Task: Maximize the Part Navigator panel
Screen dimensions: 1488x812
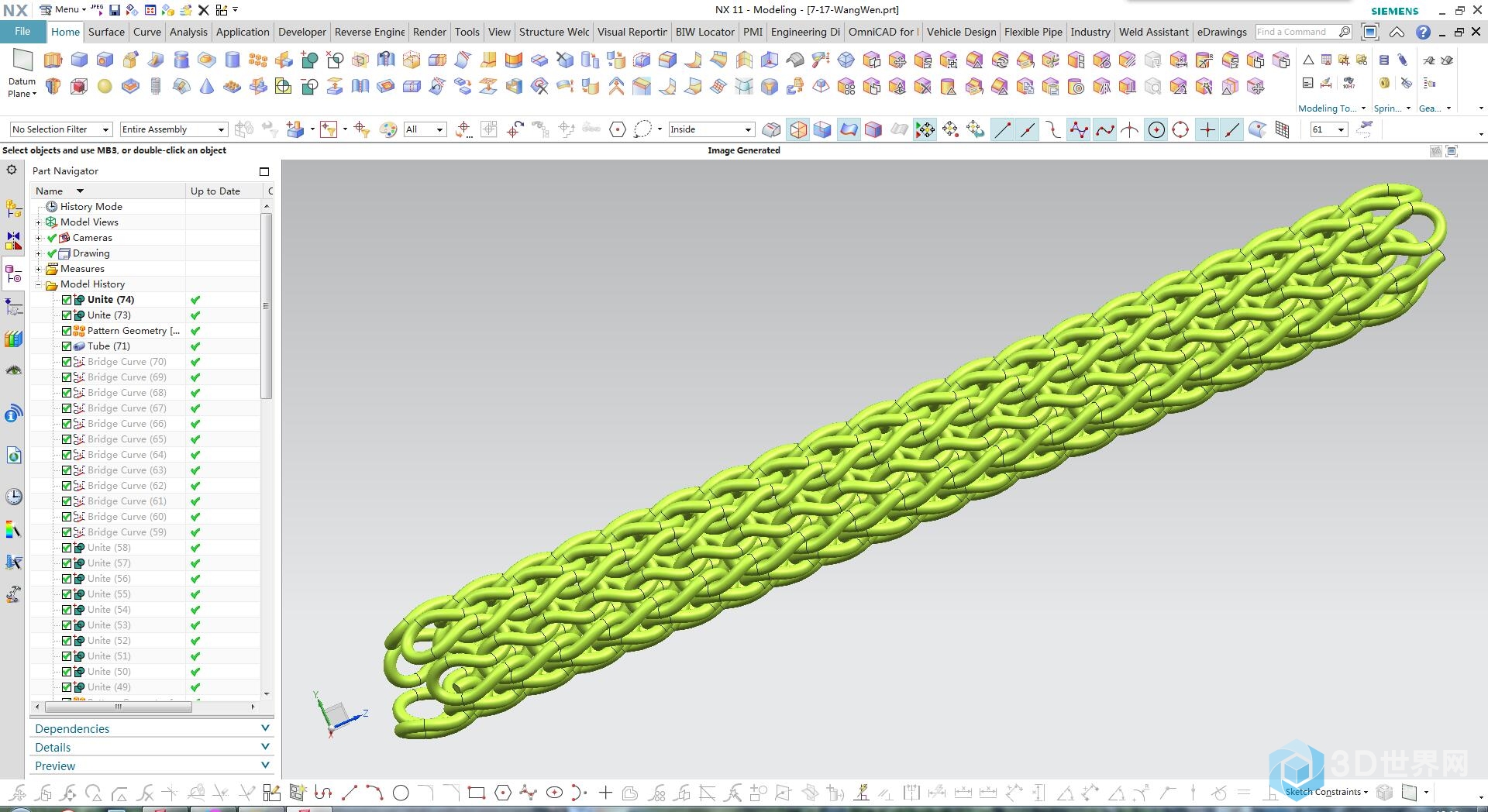Action: tap(264, 171)
